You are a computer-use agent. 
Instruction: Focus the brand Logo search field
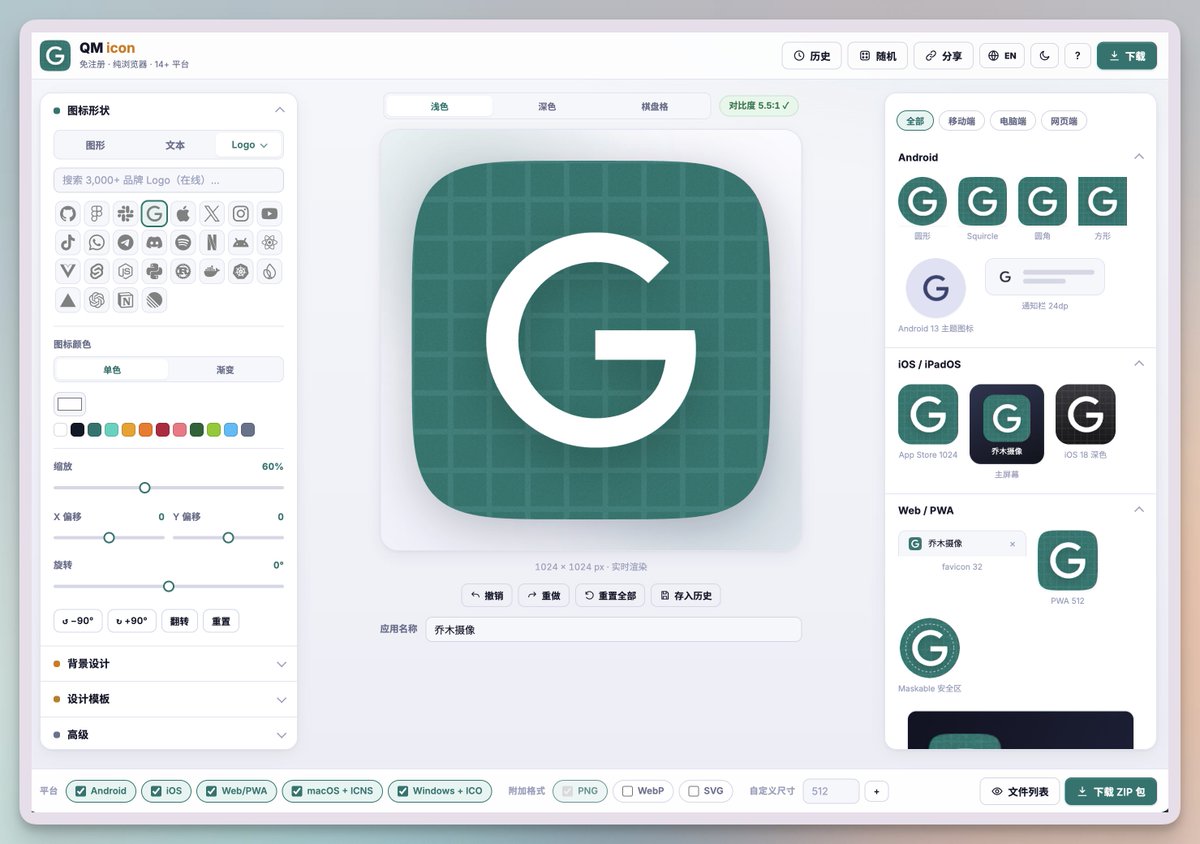click(x=168, y=180)
